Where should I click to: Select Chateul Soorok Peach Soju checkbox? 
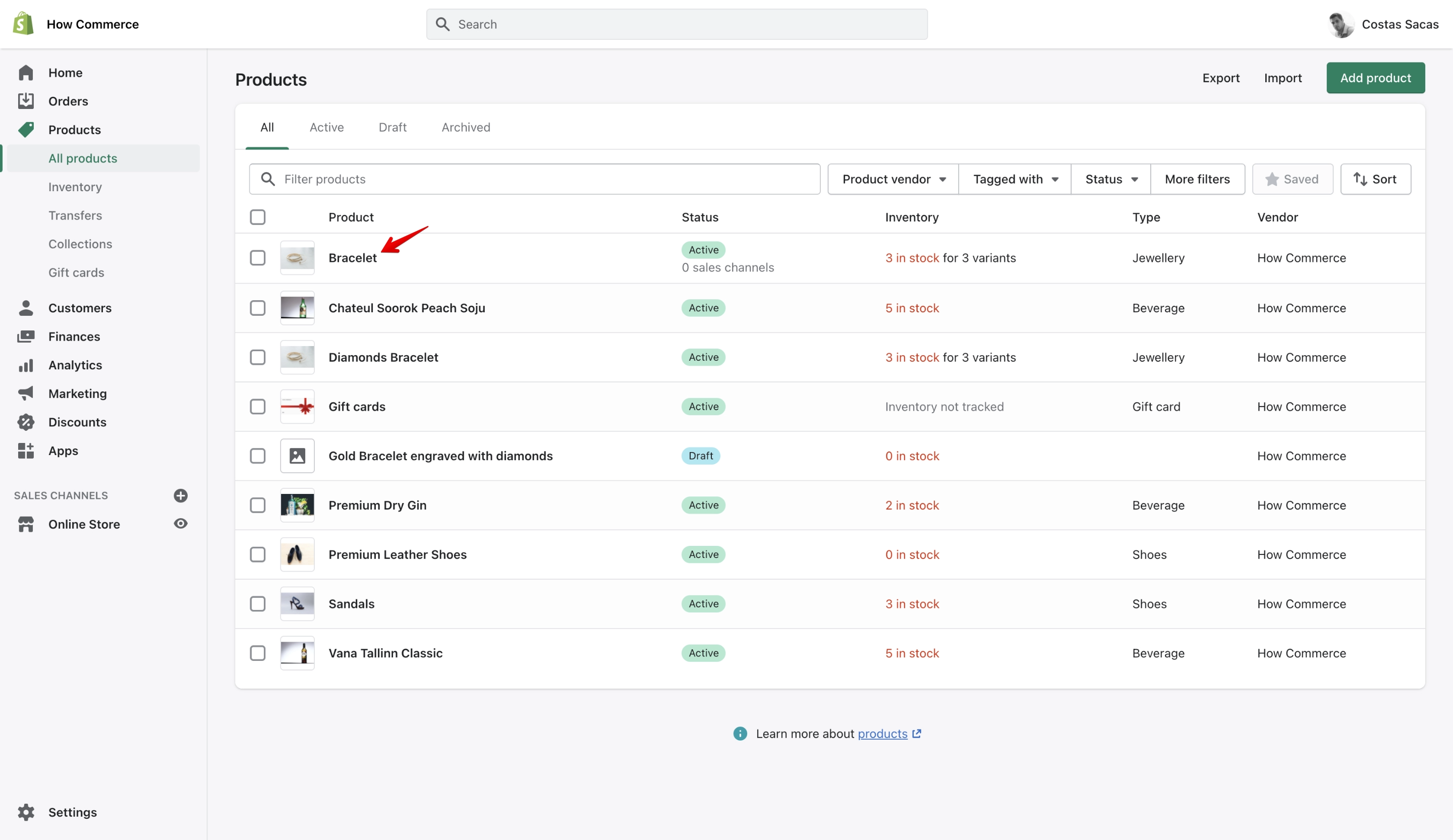point(257,308)
